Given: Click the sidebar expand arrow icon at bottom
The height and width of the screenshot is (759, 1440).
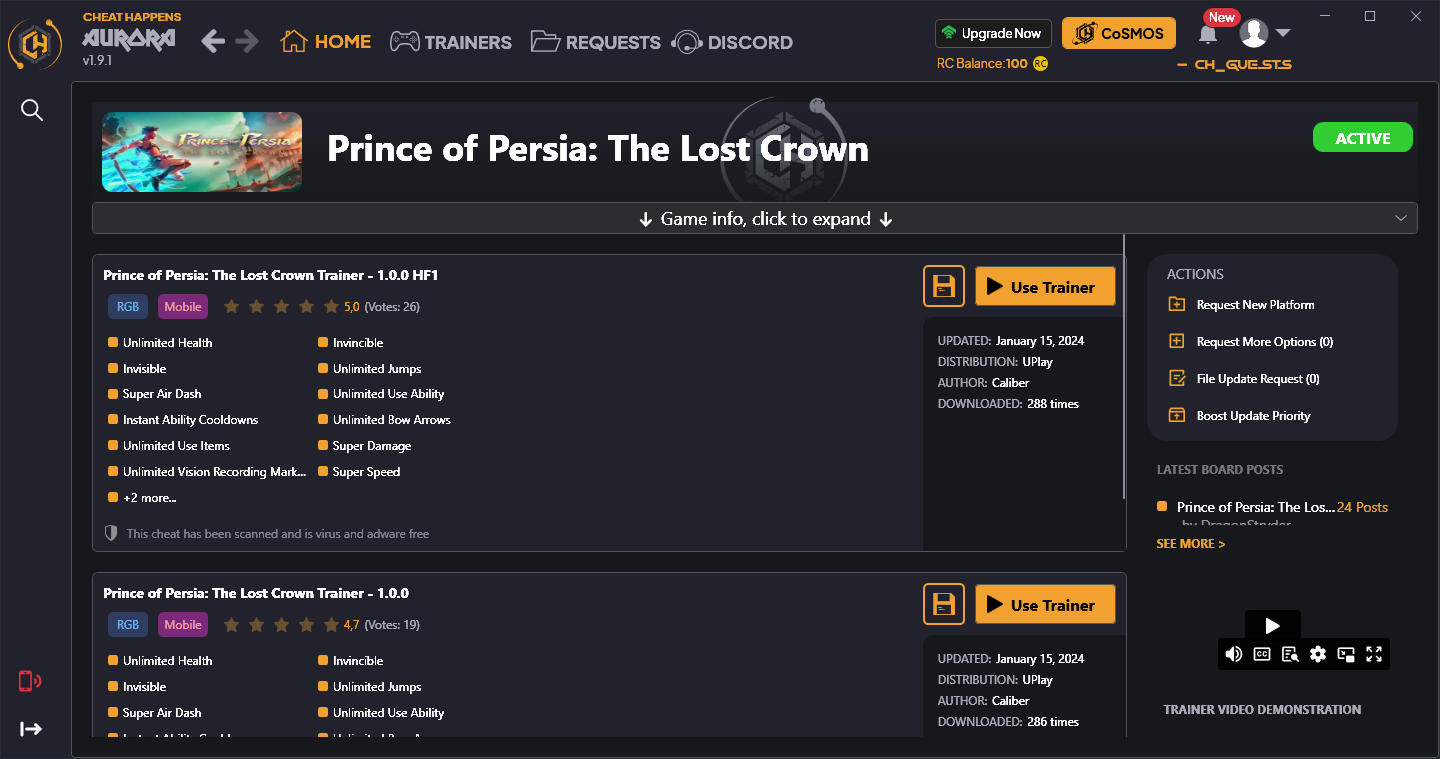Looking at the screenshot, I should pos(31,729).
